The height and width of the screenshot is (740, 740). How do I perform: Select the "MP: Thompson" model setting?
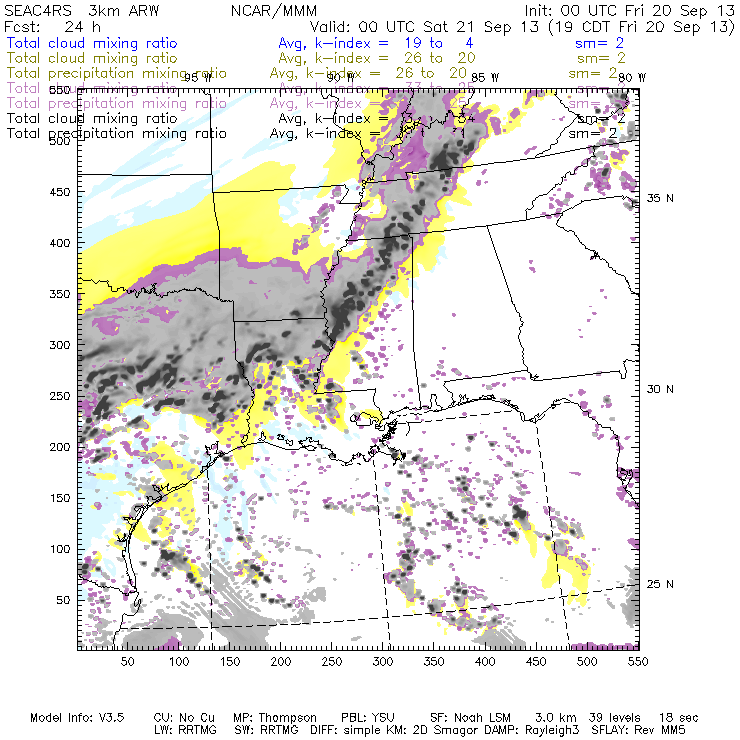click(275, 718)
